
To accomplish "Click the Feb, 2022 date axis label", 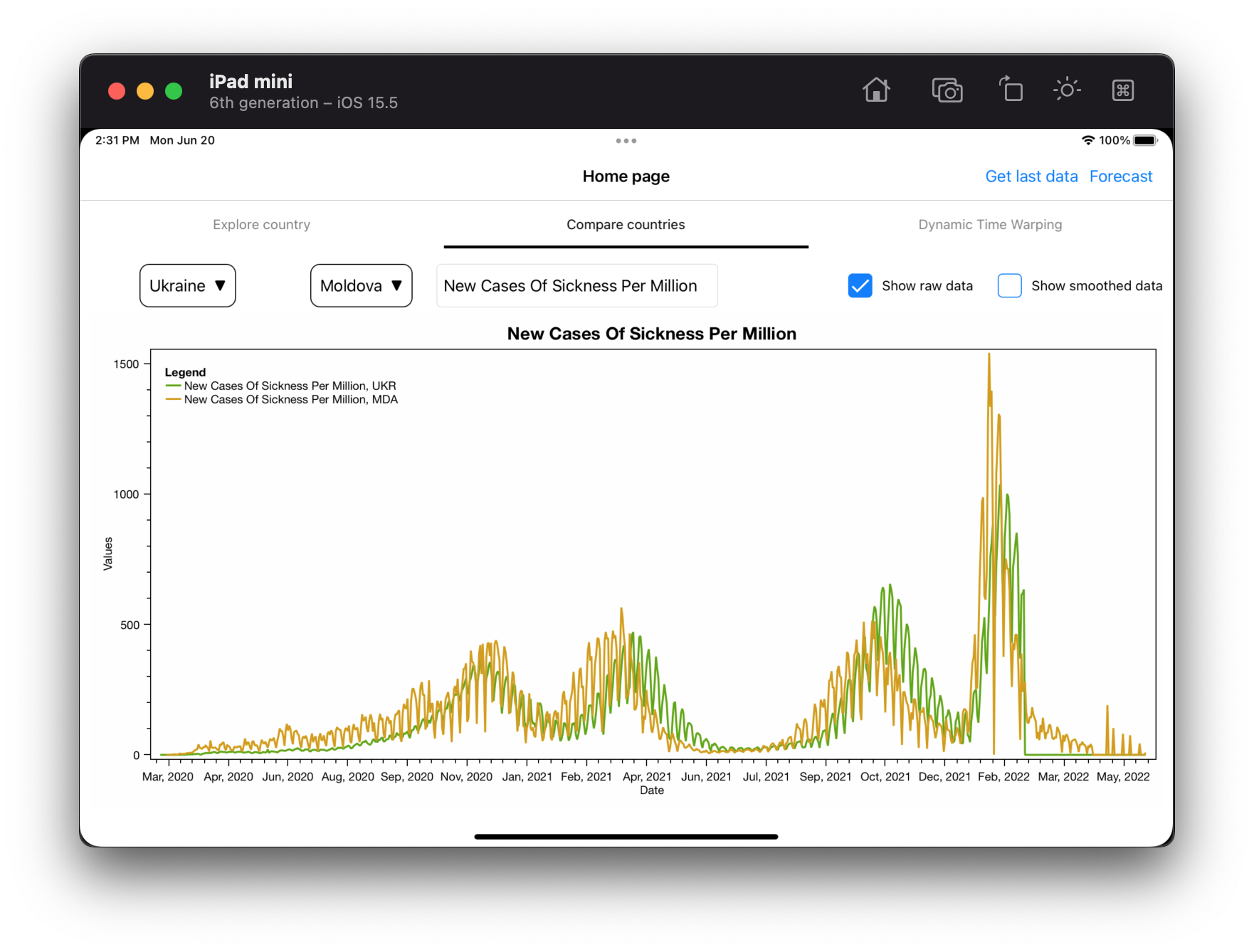I will 1003,777.
